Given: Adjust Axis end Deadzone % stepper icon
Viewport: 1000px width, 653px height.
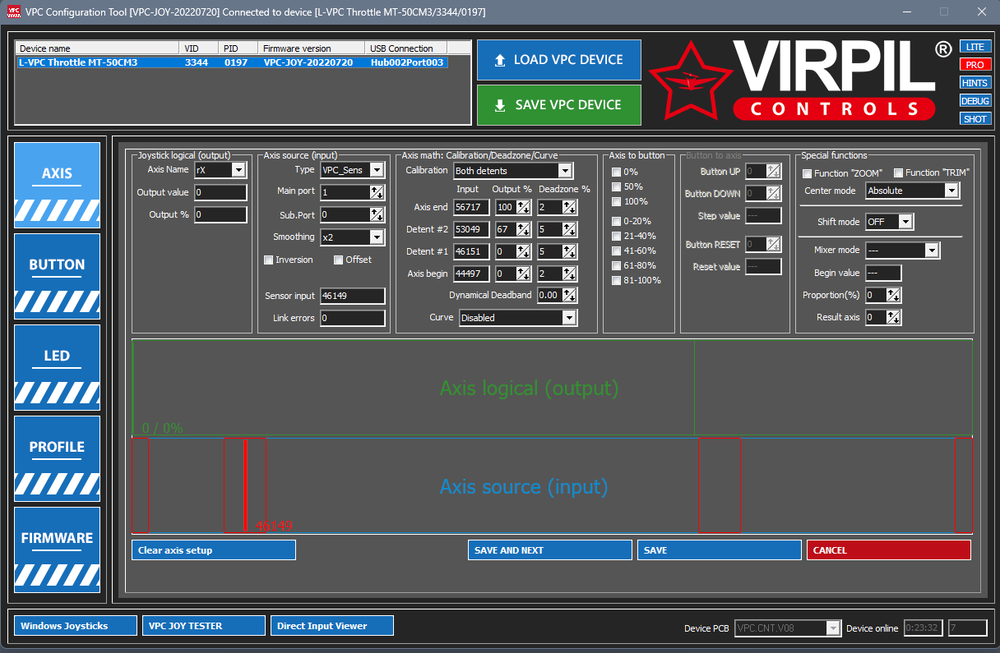Looking at the screenshot, I should (x=570, y=207).
